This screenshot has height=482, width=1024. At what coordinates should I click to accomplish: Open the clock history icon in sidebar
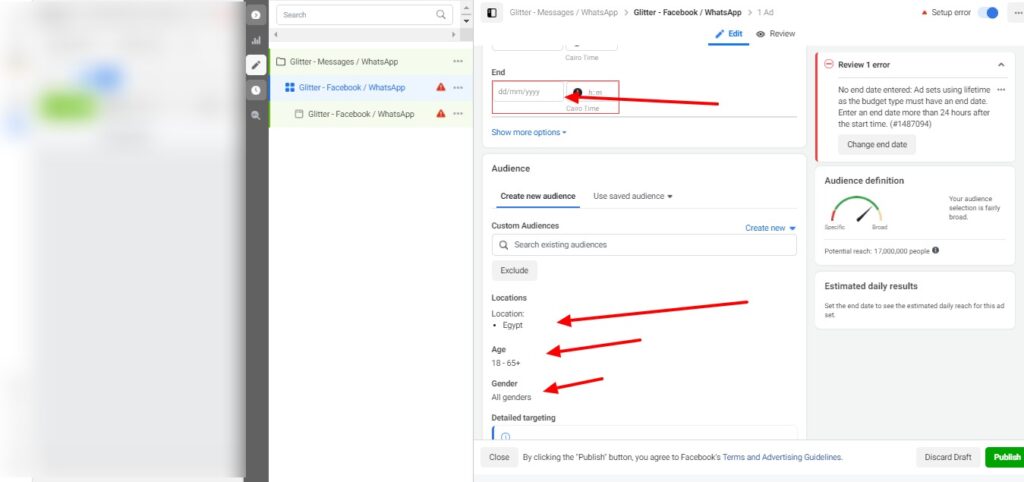click(x=255, y=90)
